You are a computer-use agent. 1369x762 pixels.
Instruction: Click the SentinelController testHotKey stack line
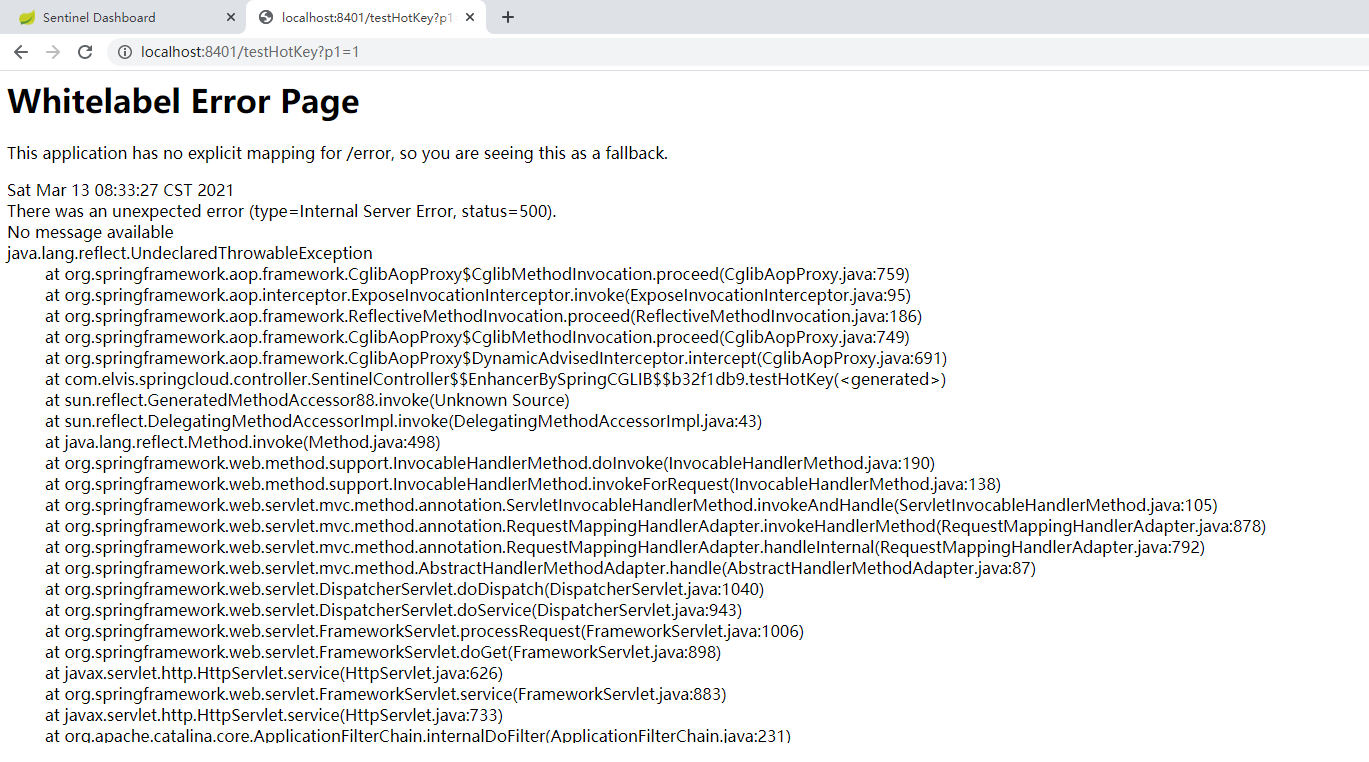click(x=495, y=379)
